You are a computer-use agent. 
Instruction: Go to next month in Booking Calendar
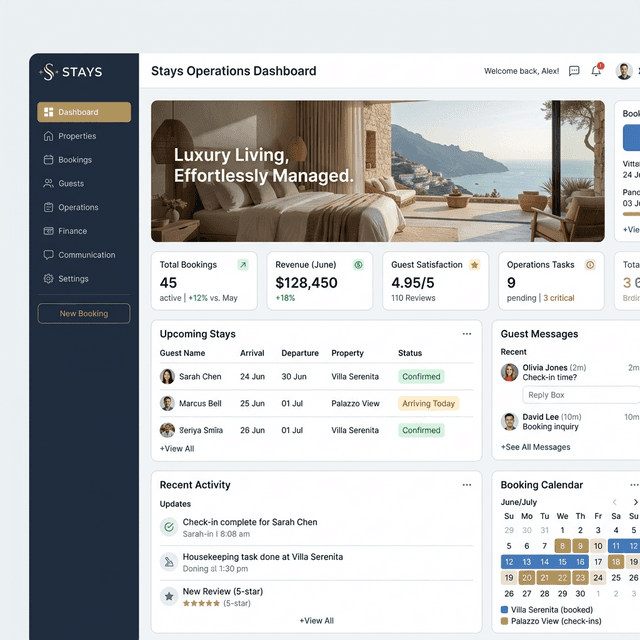click(x=635, y=502)
